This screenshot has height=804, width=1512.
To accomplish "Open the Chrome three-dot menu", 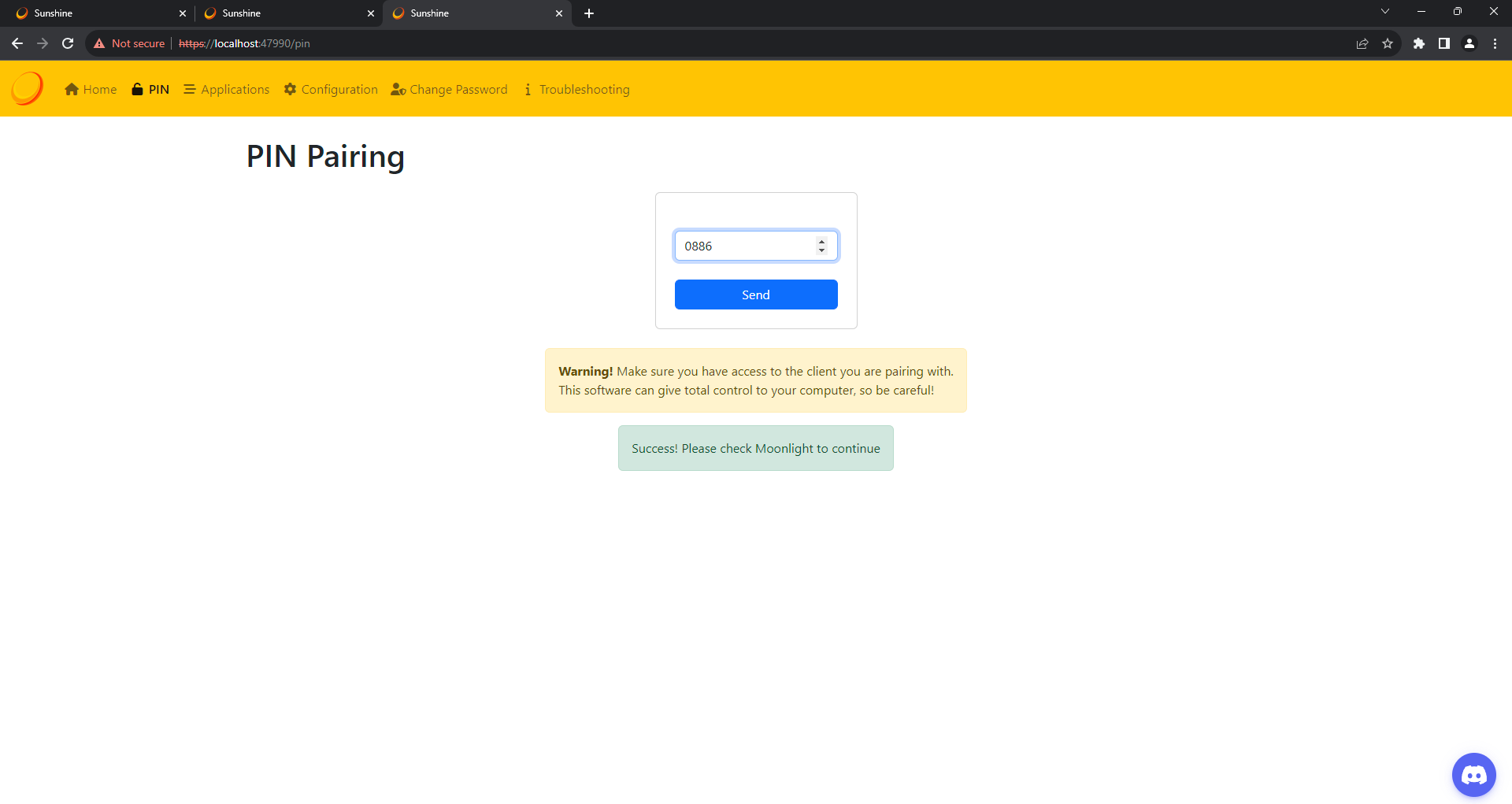I will [x=1495, y=44].
